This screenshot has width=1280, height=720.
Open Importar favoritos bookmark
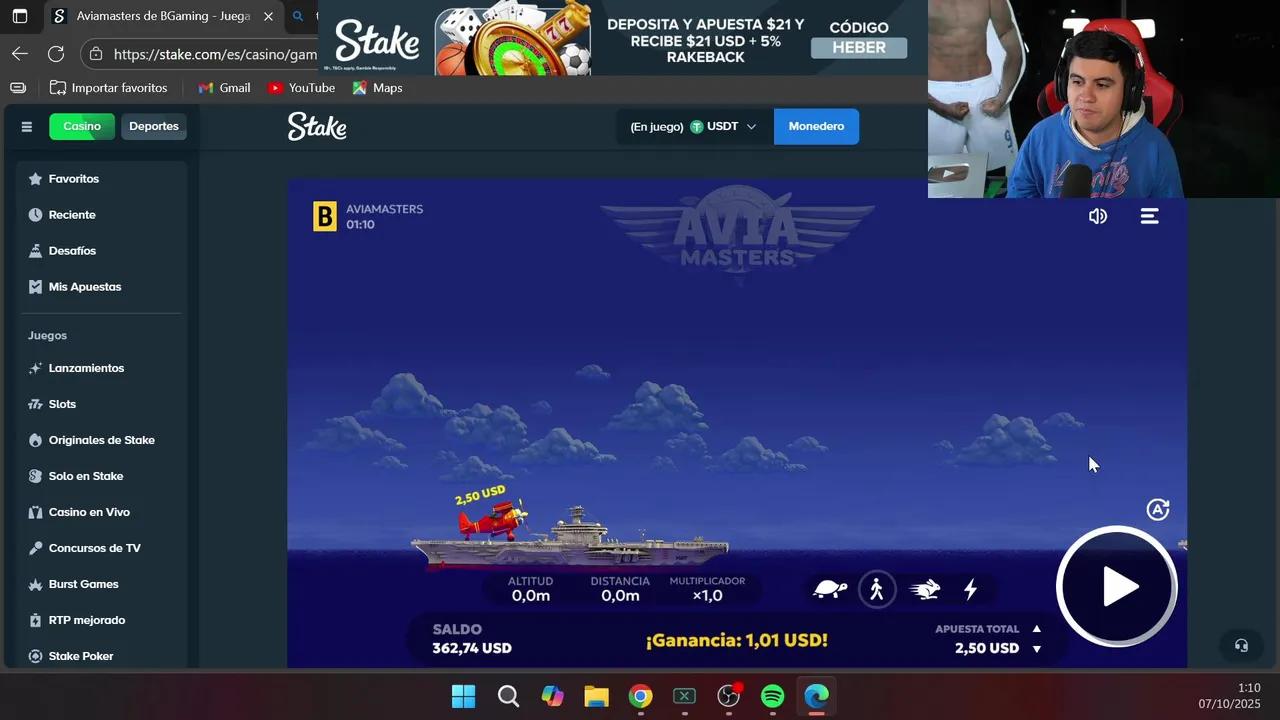tap(109, 88)
